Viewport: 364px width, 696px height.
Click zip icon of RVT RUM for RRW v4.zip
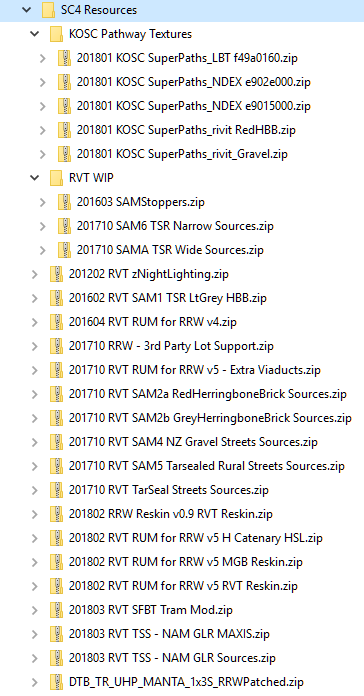click(x=56, y=322)
